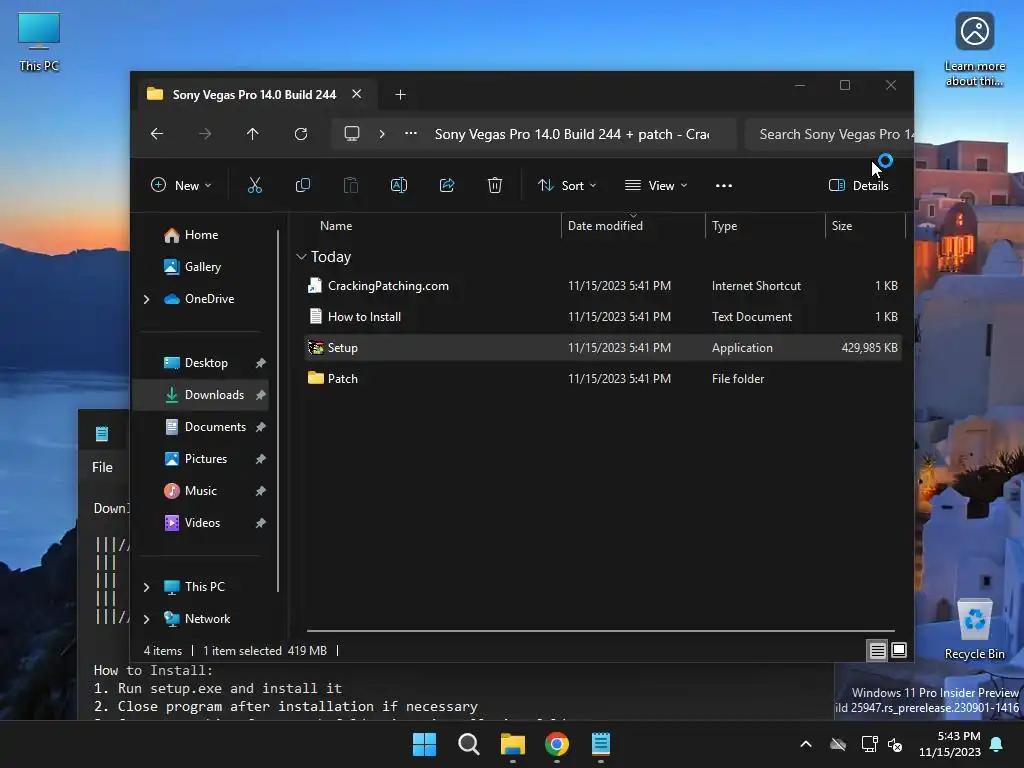Select the Setup application file

(x=603, y=347)
